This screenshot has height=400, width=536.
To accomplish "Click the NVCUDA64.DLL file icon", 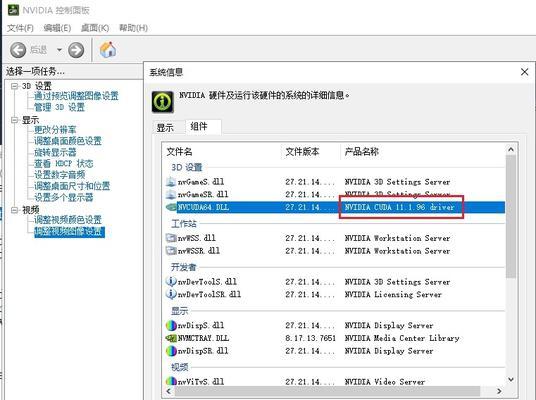I will pos(171,207).
